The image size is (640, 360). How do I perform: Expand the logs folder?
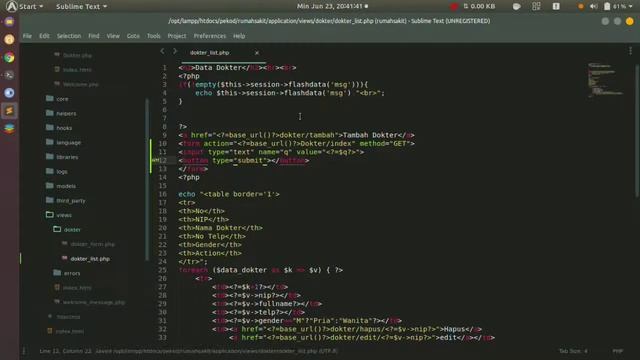[x=62, y=171]
